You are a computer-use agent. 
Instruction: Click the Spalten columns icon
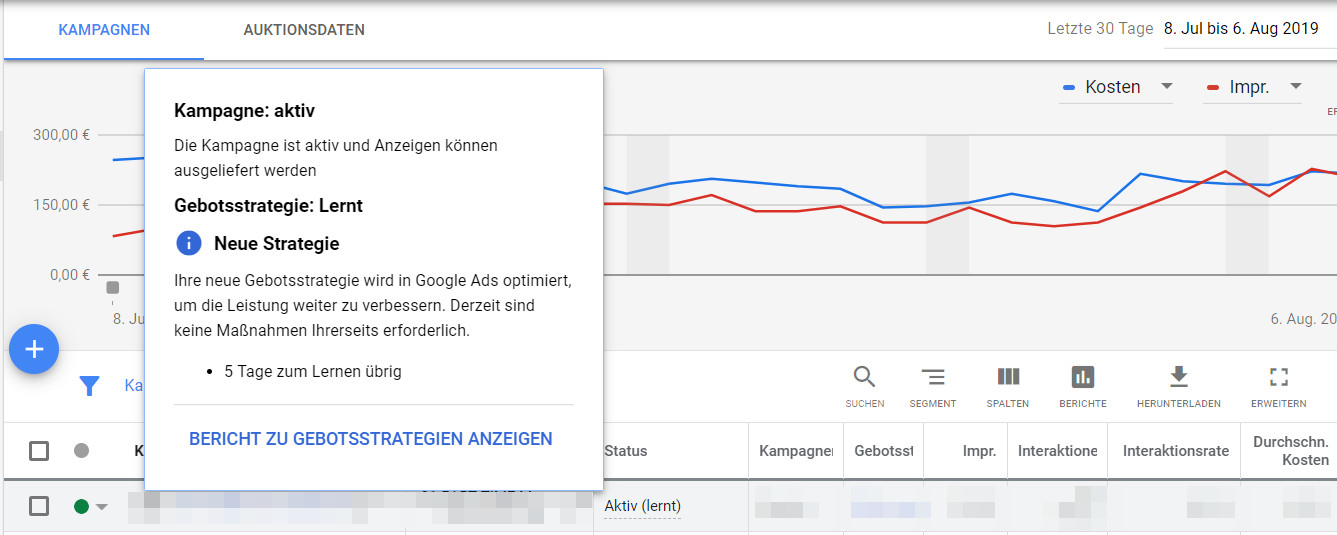(x=1008, y=377)
